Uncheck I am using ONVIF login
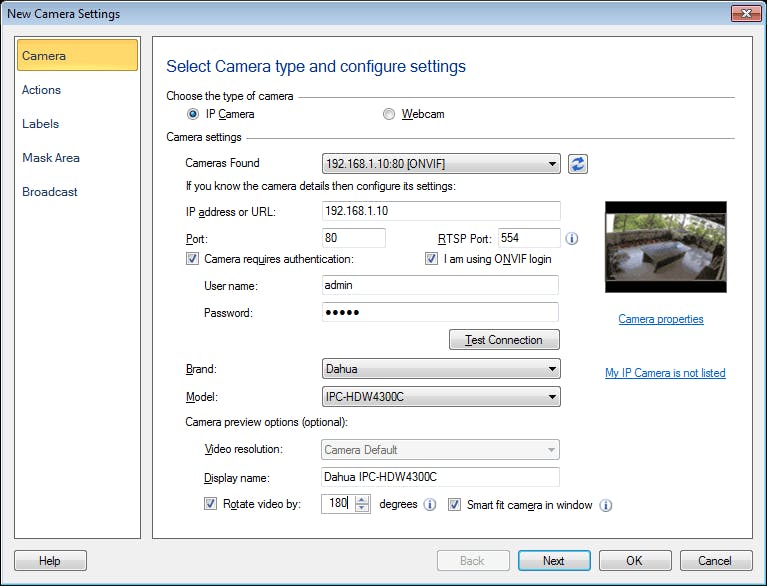Screen dimensions: 767x586 [x=432, y=259]
